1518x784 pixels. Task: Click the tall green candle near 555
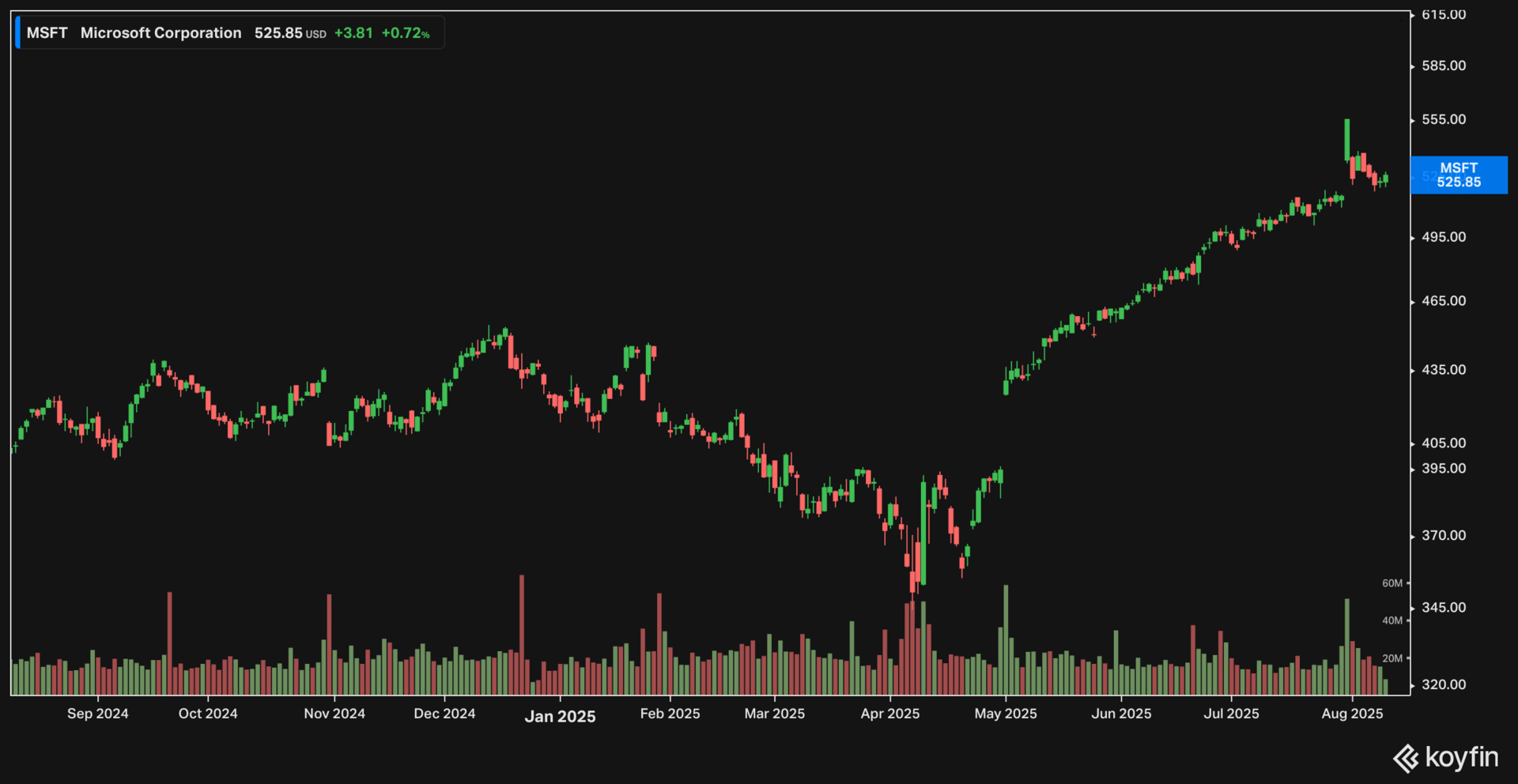pos(1347,140)
